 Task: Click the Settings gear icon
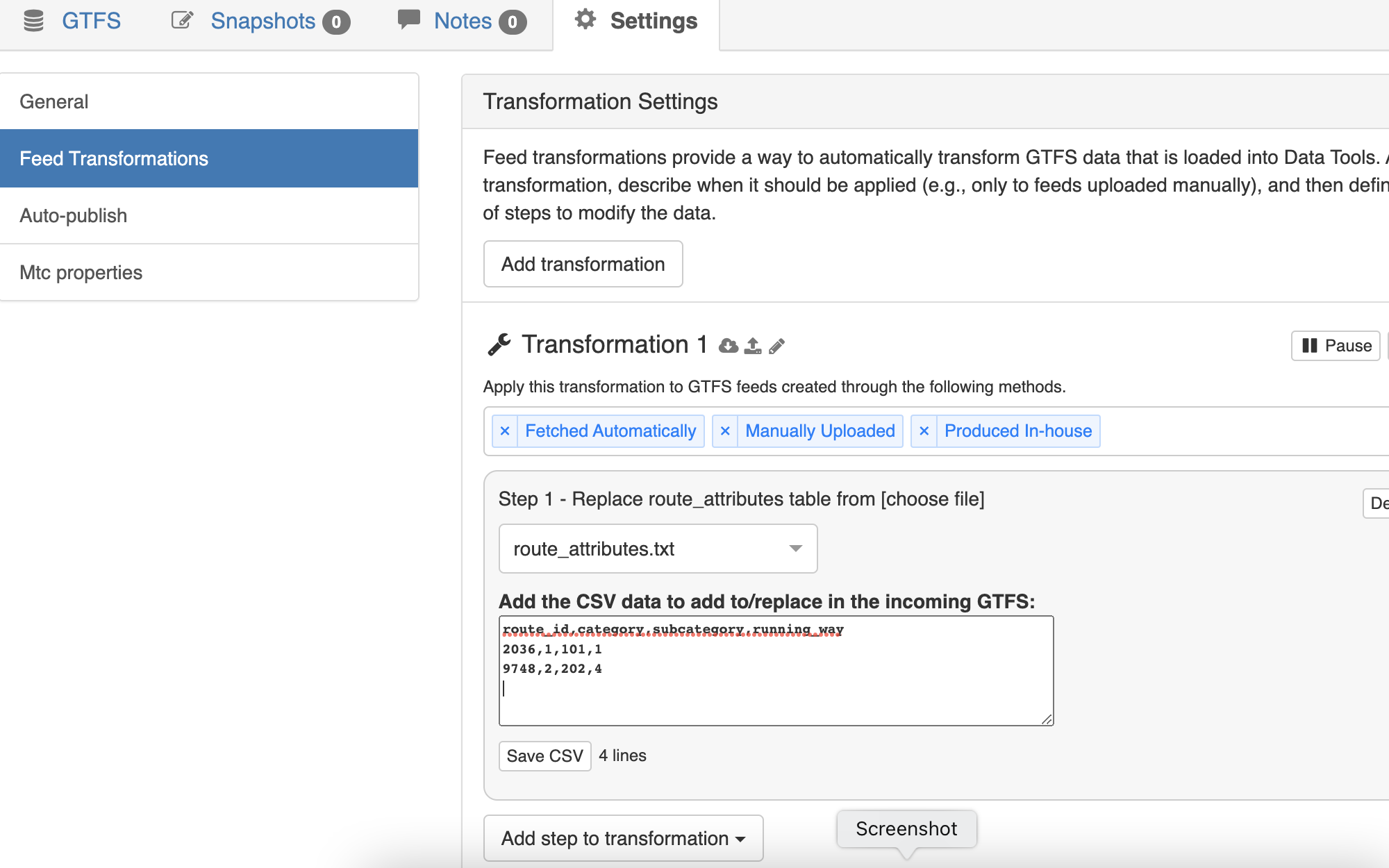click(585, 19)
